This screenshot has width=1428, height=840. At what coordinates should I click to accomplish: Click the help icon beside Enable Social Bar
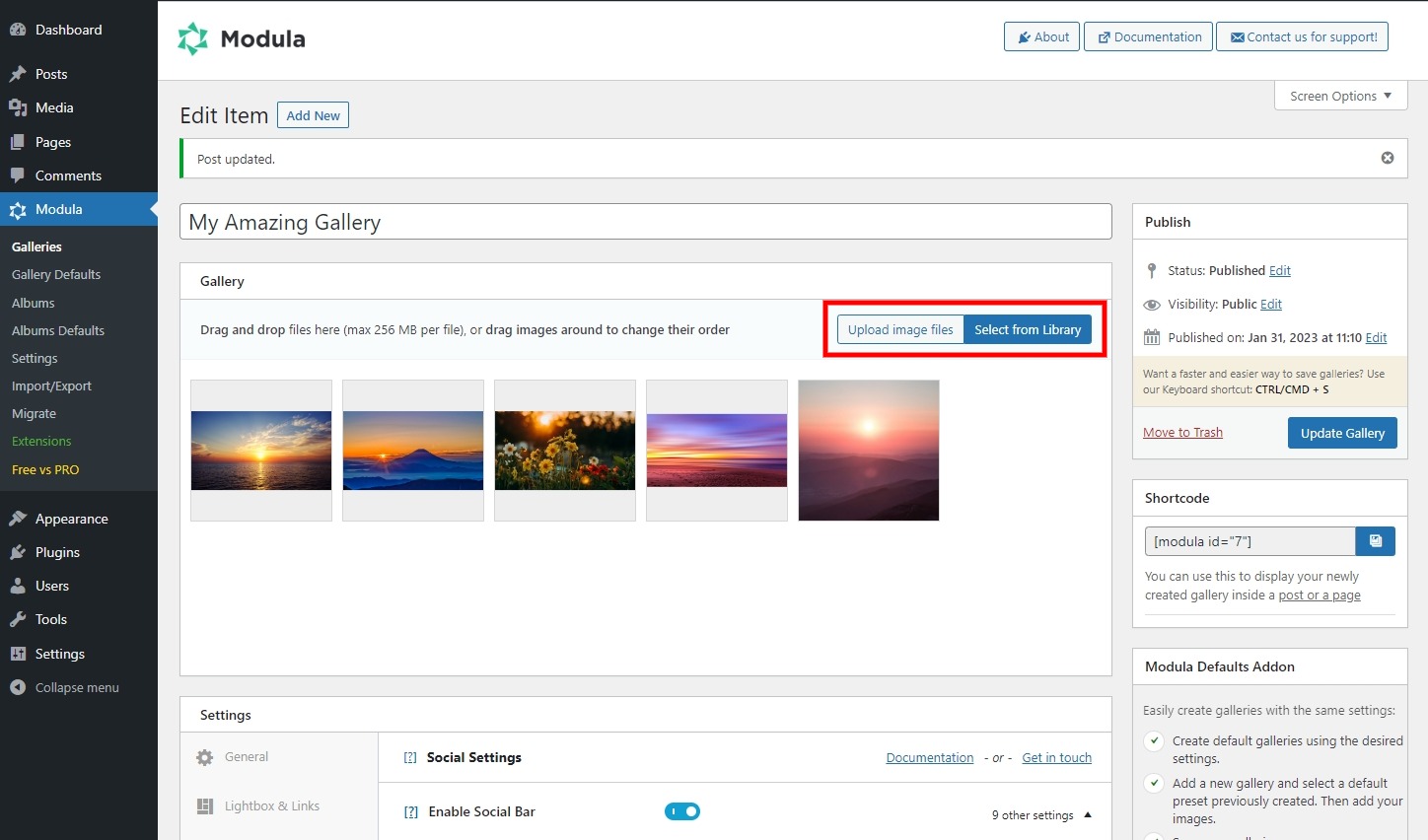click(410, 811)
